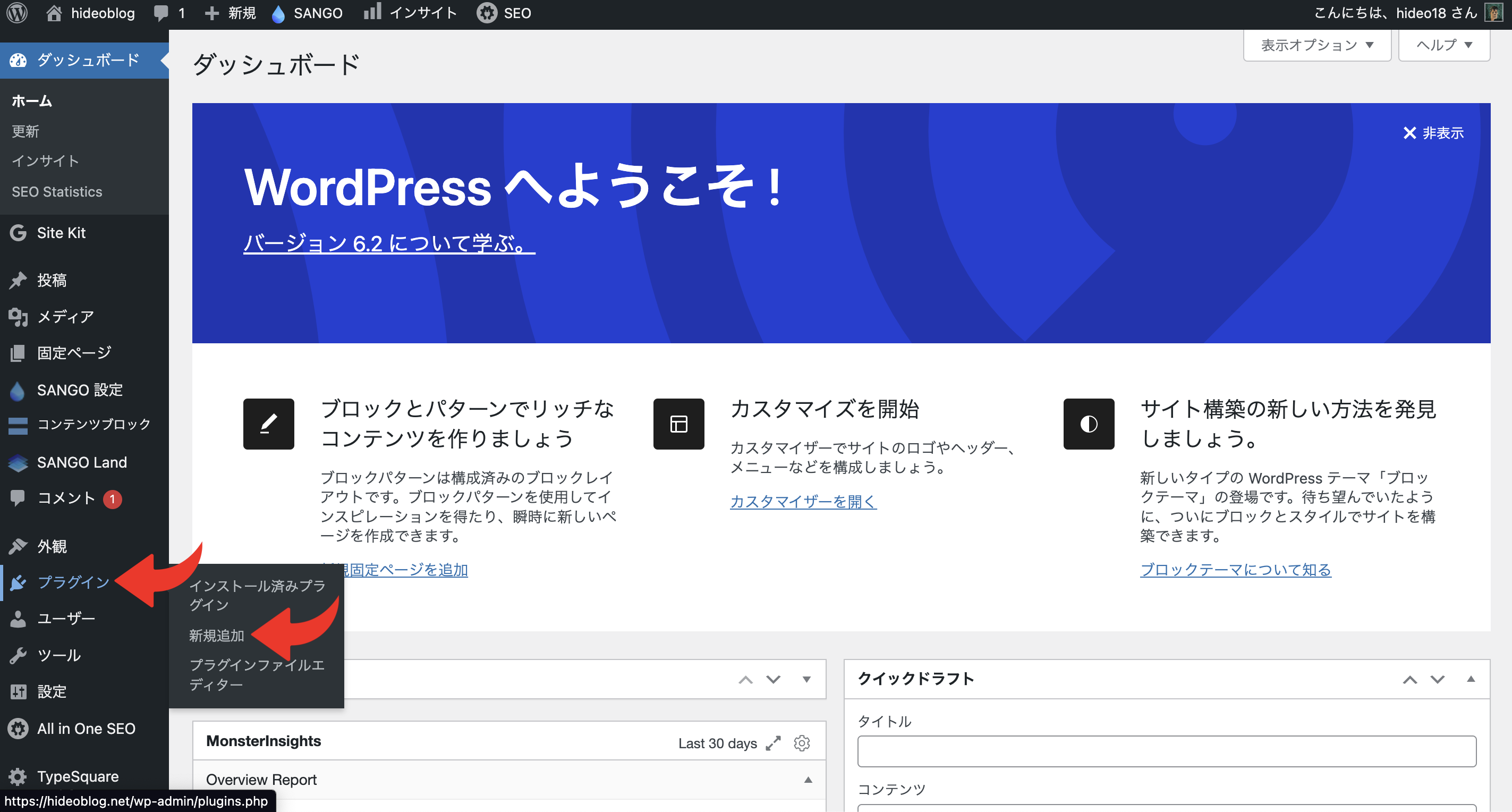Click the All in One SEO gear icon
The width and height of the screenshot is (1512, 812).
(x=18, y=729)
